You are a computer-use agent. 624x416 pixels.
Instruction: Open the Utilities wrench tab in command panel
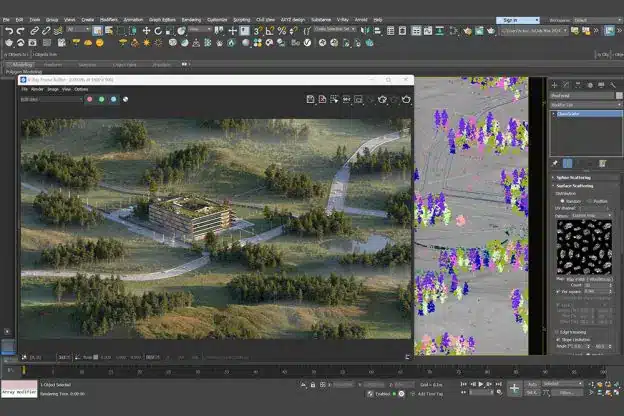613,85
